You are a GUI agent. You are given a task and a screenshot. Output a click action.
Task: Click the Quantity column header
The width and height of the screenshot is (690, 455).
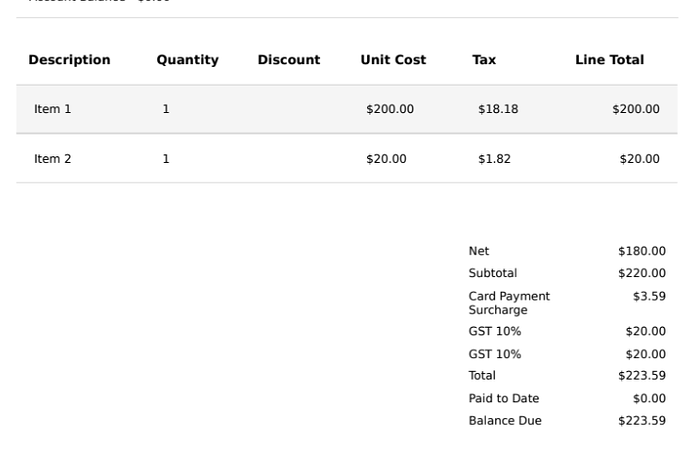pyautogui.click(x=187, y=60)
